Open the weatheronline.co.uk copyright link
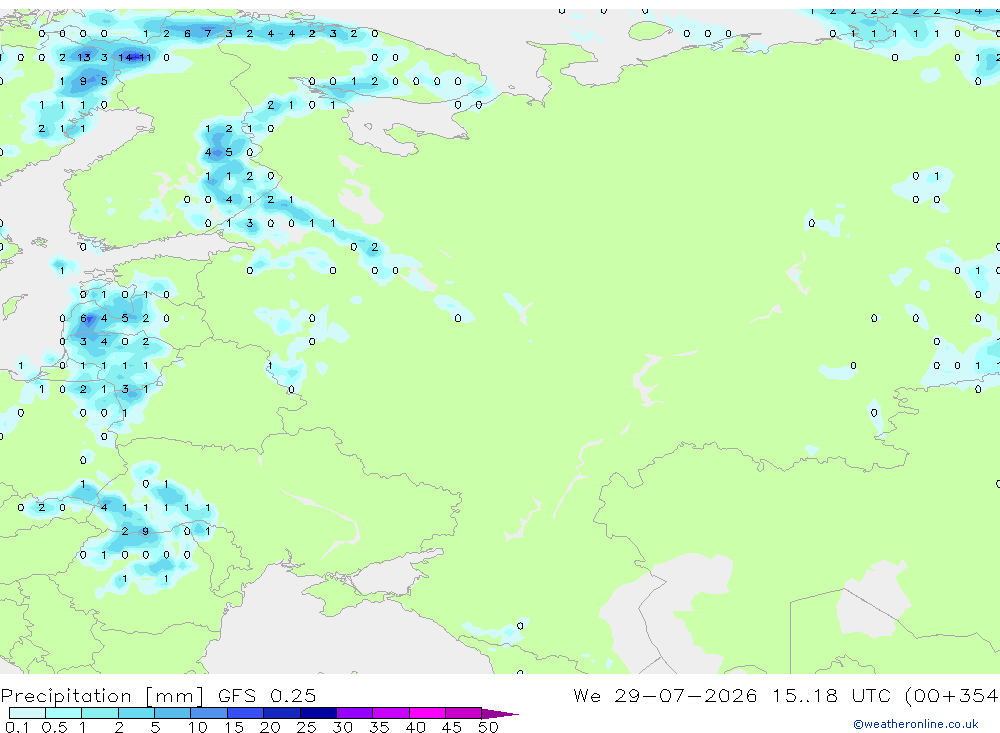The height and width of the screenshot is (733, 1000). point(915,724)
